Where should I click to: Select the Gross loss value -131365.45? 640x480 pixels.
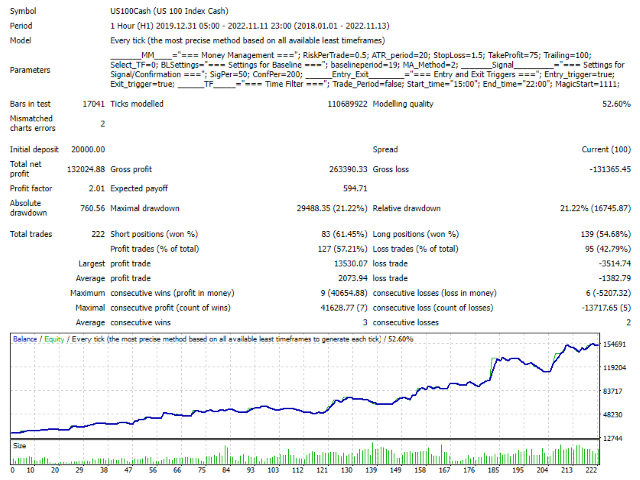(602, 169)
